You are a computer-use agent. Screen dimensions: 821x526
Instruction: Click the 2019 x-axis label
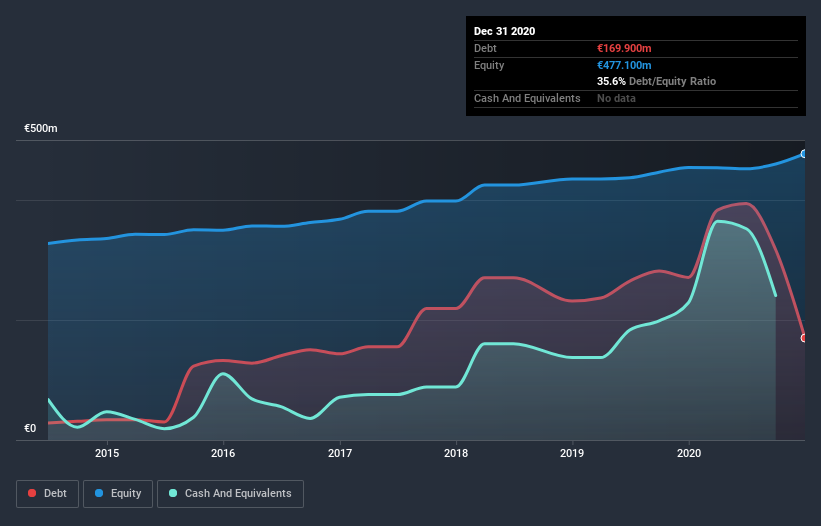point(572,453)
